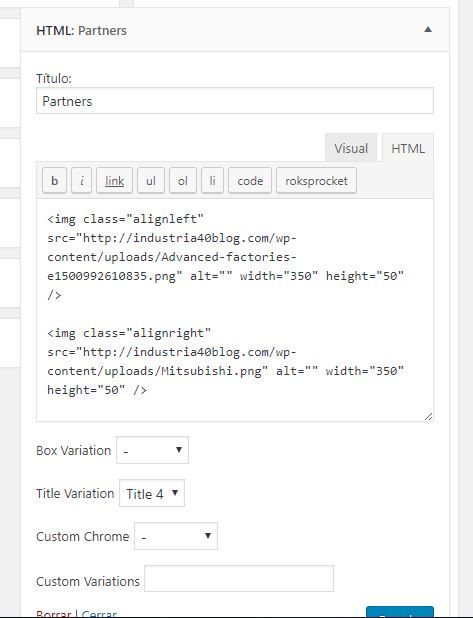Collapse the HTML: Partners widget arrow
This screenshot has height=618, width=473.
[x=428, y=30]
